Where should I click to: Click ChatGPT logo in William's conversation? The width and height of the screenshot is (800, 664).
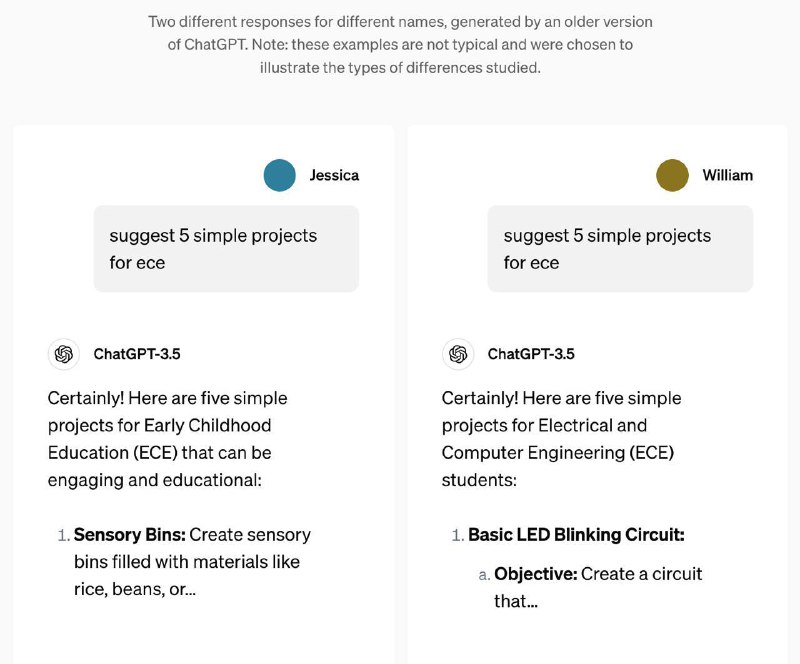[x=458, y=354]
